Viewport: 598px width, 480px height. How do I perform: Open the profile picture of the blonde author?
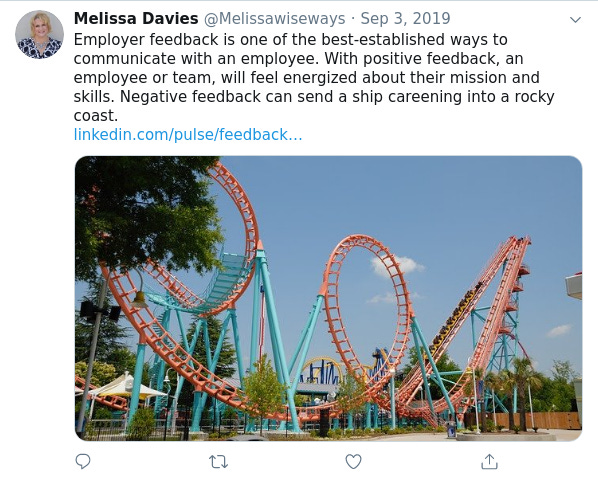click(39, 35)
